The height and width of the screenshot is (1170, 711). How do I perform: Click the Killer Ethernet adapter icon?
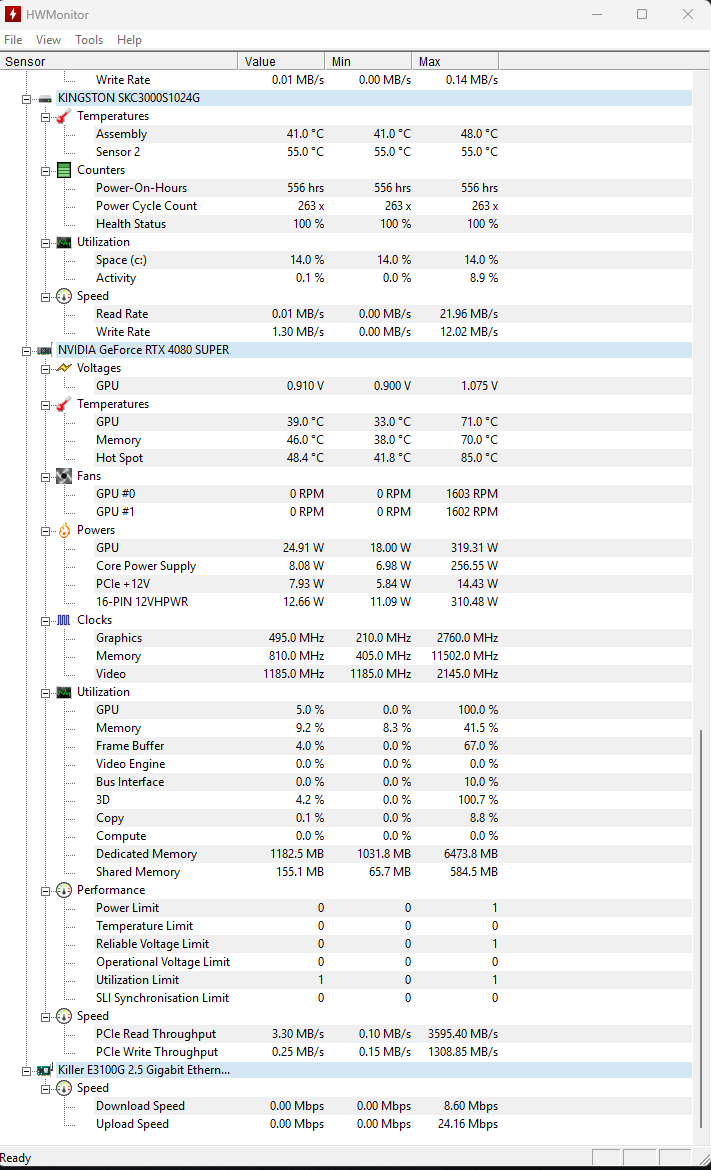[x=44, y=1070]
